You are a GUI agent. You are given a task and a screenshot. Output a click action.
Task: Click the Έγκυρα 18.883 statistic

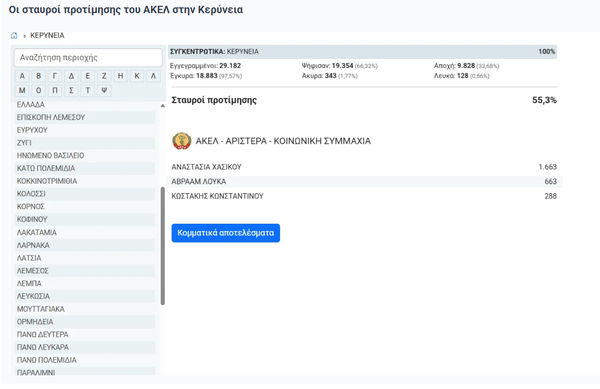click(x=206, y=76)
